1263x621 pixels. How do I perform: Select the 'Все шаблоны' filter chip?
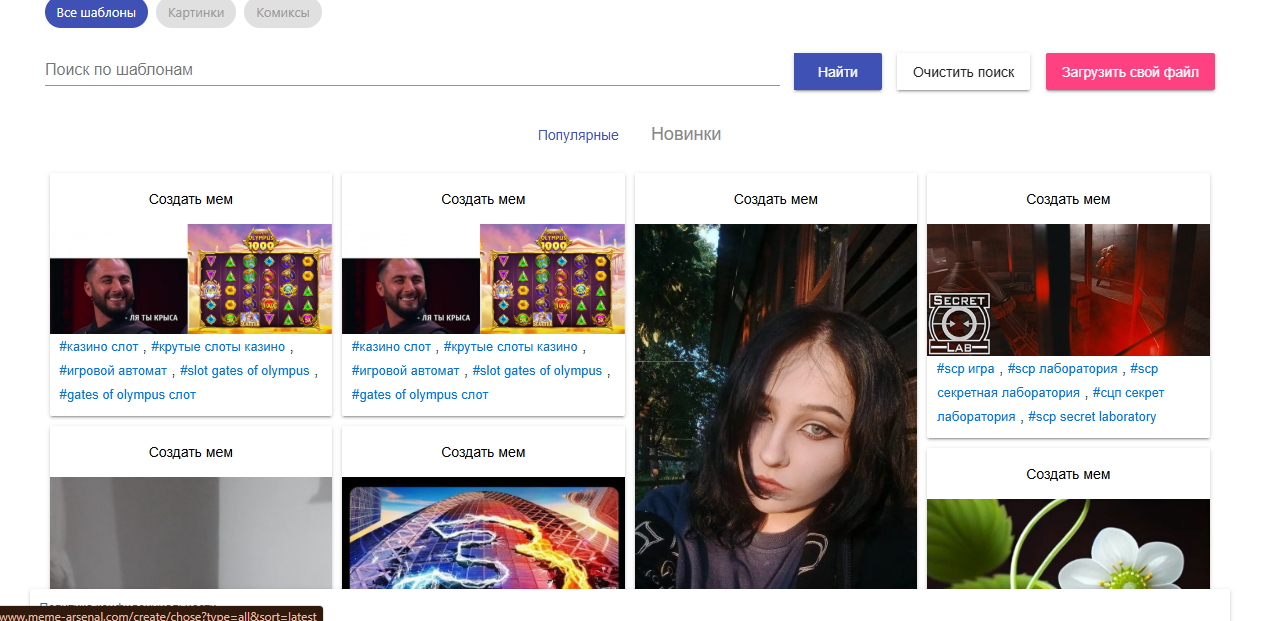(x=96, y=13)
